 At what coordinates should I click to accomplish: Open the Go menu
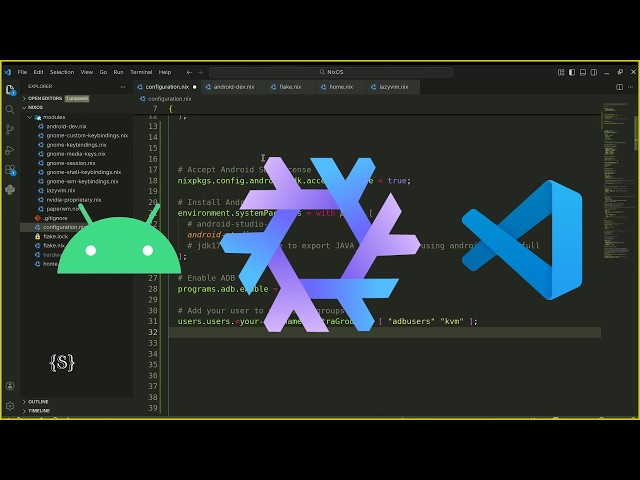[103, 72]
